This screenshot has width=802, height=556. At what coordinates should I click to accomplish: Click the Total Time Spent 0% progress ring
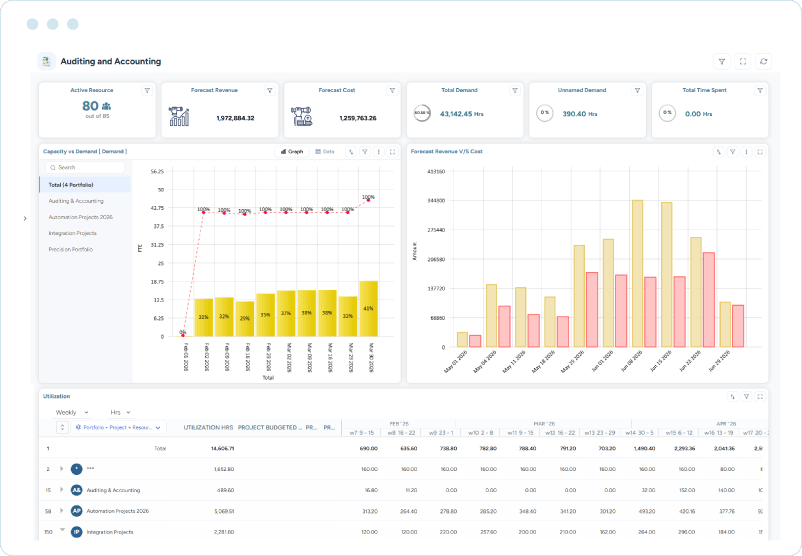click(x=667, y=113)
